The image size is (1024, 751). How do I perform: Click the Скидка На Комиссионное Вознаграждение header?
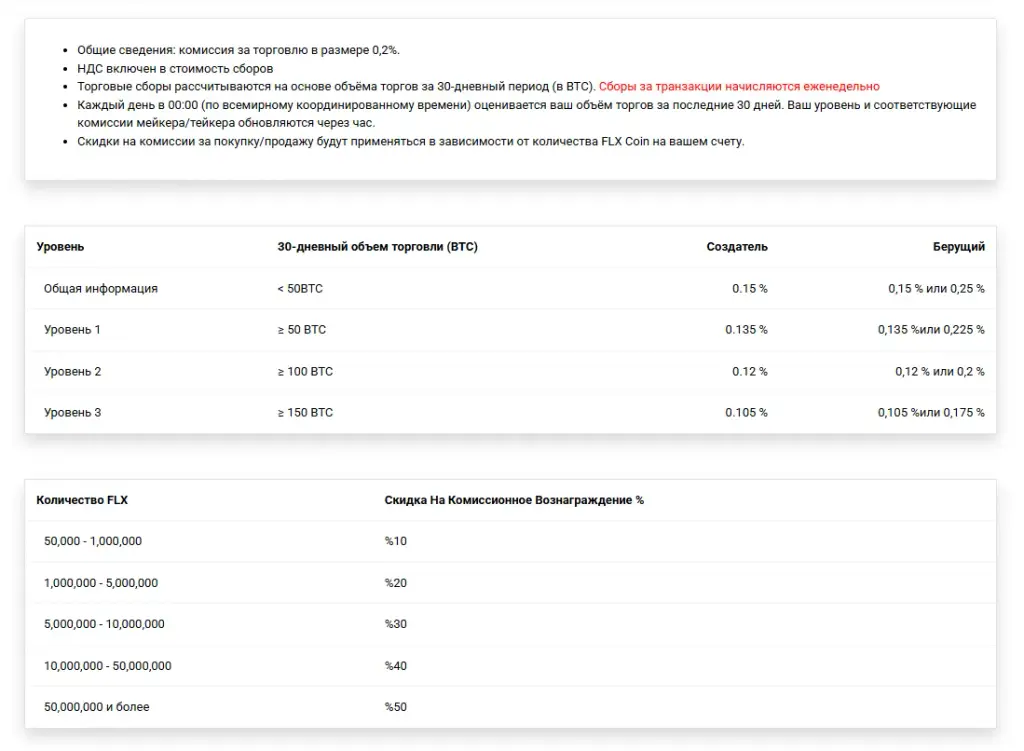coord(513,500)
